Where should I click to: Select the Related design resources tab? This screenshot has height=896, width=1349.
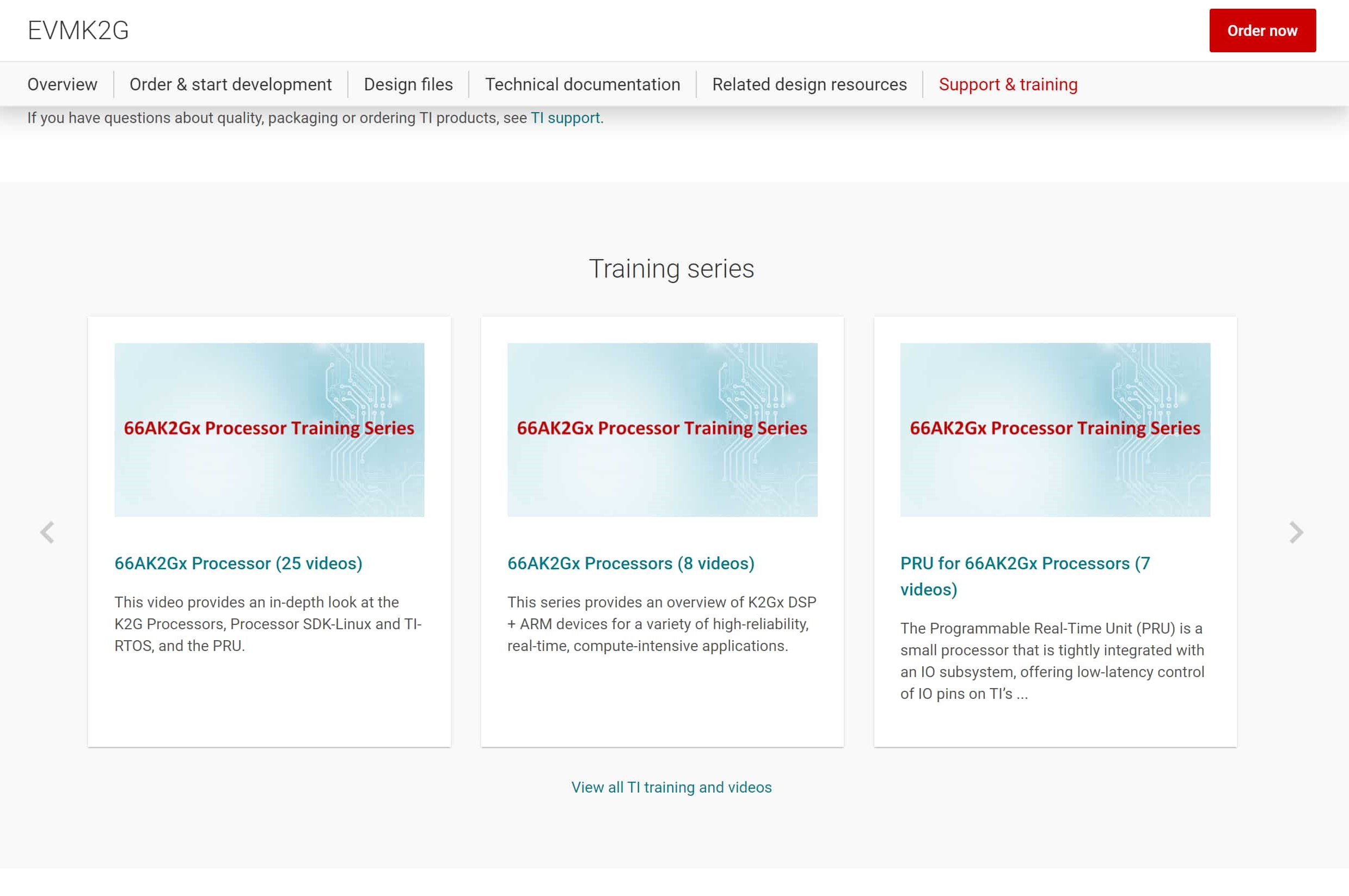tap(809, 84)
